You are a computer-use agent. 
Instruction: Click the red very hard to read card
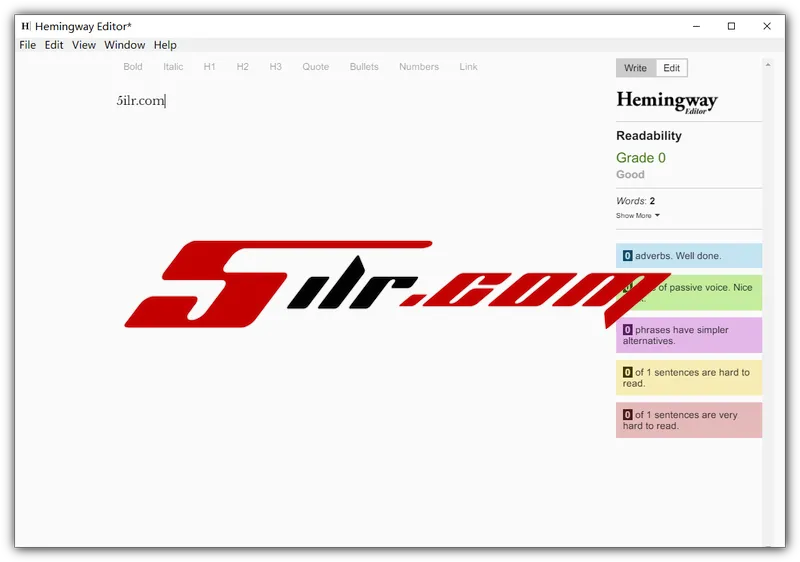tap(689, 420)
